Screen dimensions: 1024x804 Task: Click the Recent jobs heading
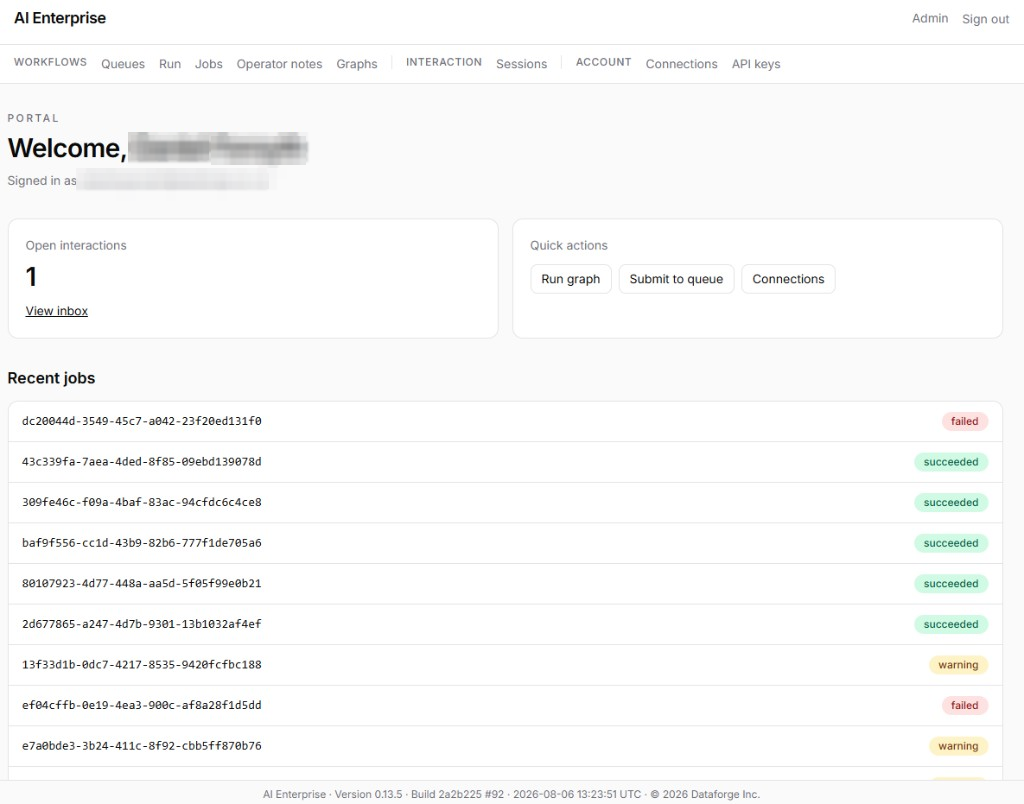(52, 378)
